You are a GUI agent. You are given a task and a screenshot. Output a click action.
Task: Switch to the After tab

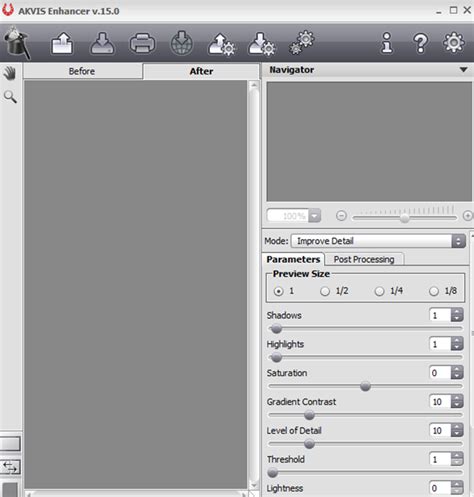point(201,71)
